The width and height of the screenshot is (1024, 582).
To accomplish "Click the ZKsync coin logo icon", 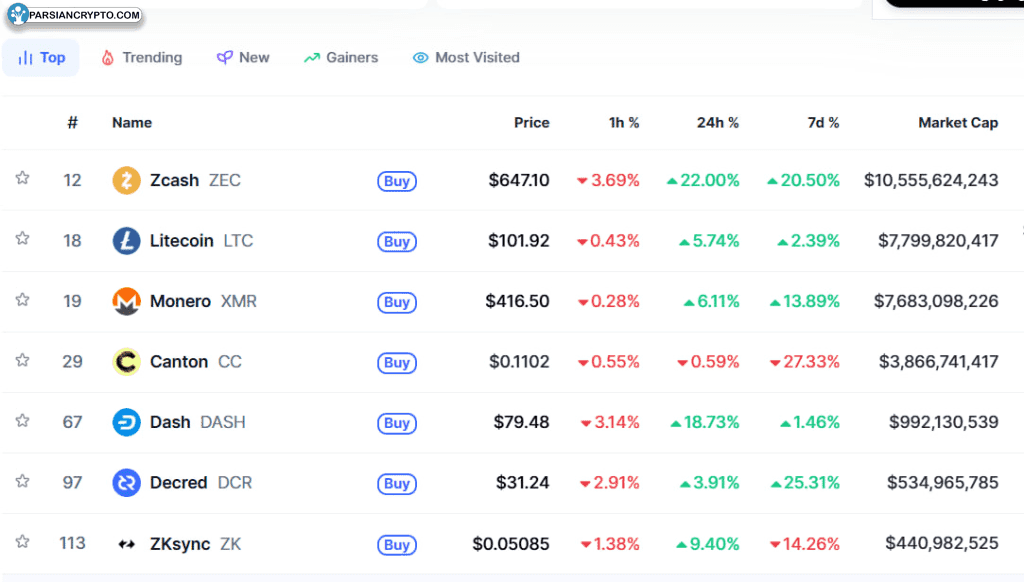I will click(x=126, y=544).
